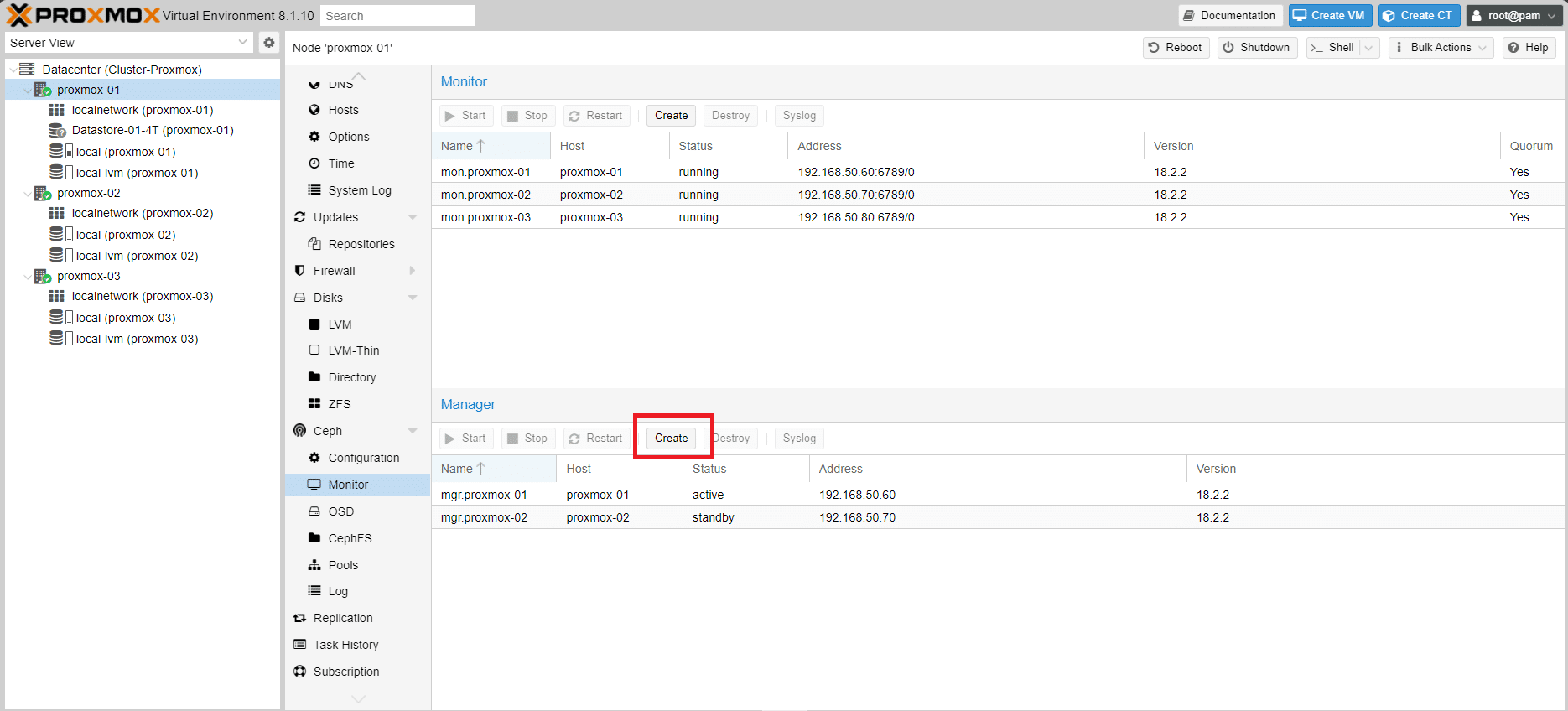This screenshot has width=1568, height=711.
Task: Click the Help button
Action: click(x=1529, y=48)
